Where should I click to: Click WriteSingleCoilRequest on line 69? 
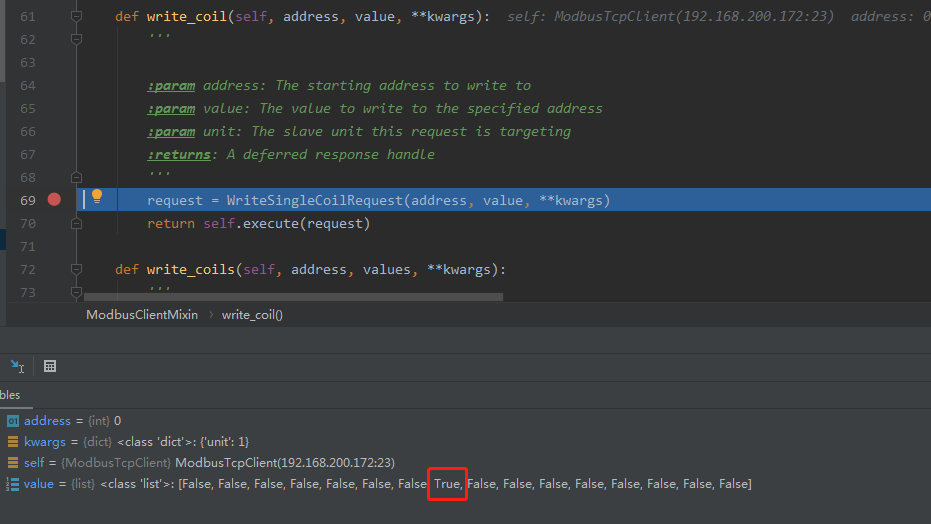[x=315, y=201]
